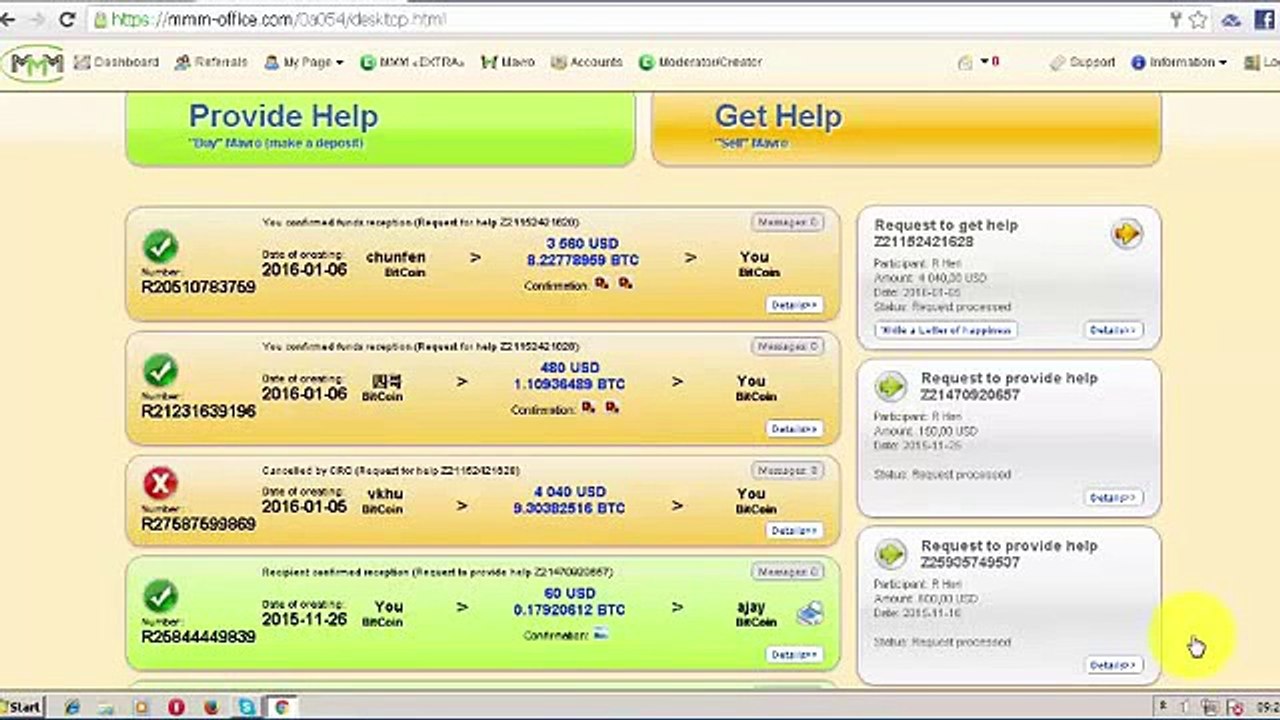Click the Facebook extension icon in the browser toolbar
This screenshot has height=720, width=1280.
click(x=1264, y=20)
